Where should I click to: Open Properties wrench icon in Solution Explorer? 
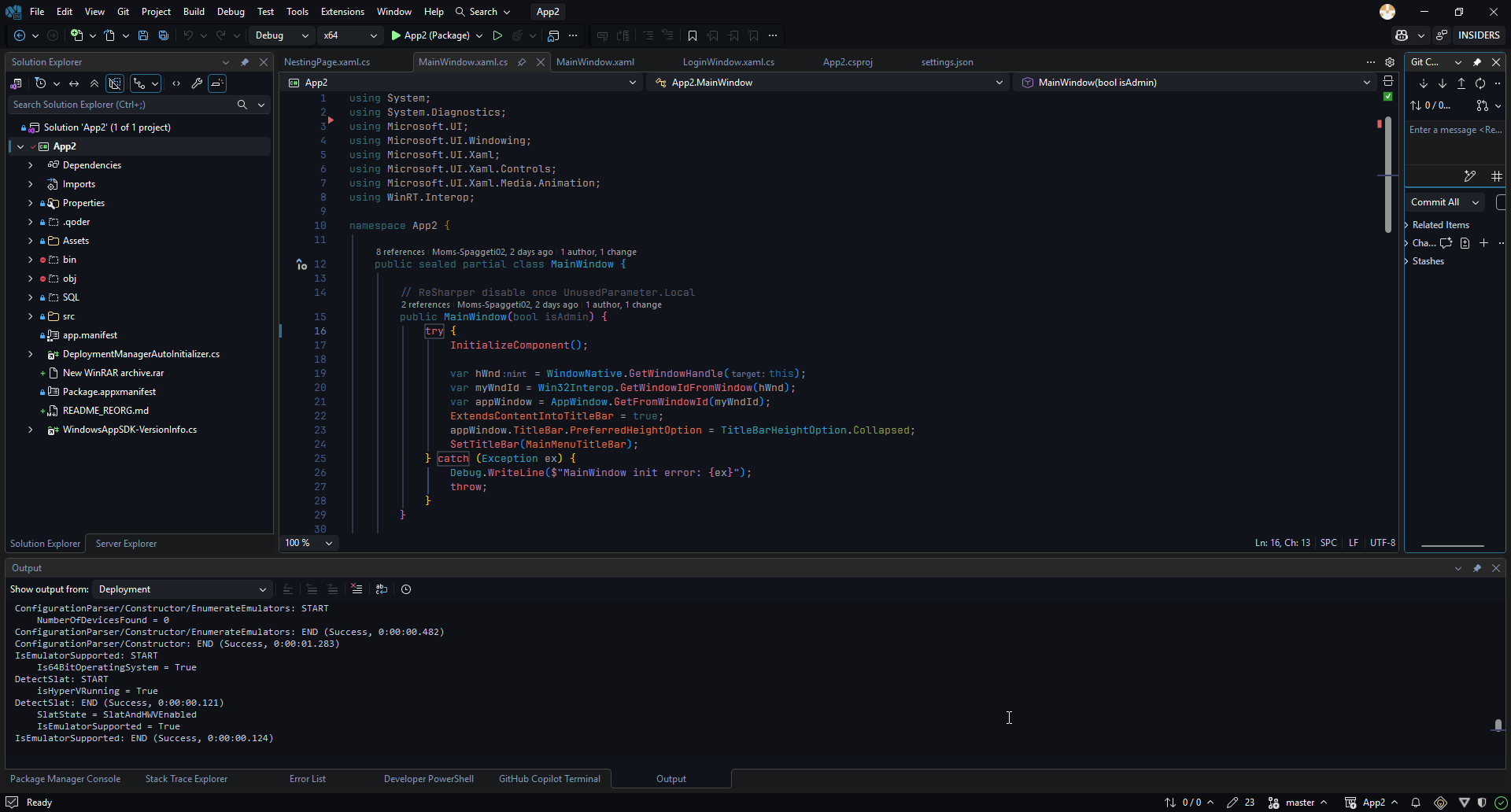[x=197, y=83]
